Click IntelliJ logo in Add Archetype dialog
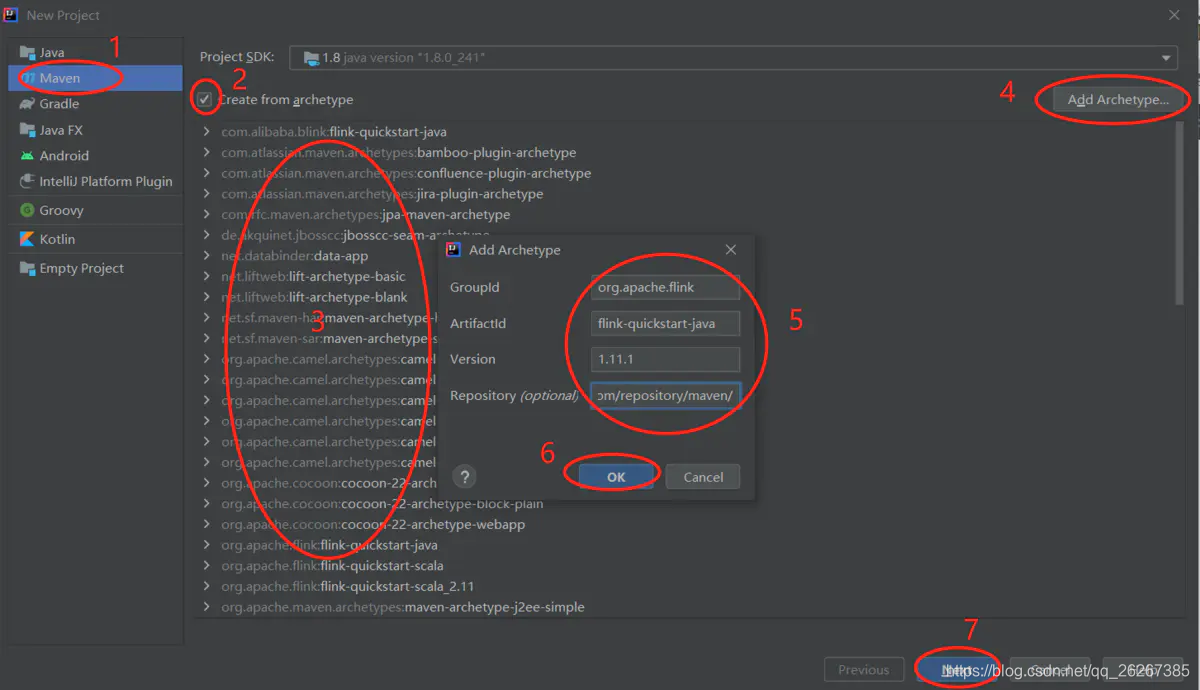Image resolution: width=1200 pixels, height=690 pixels. click(453, 250)
